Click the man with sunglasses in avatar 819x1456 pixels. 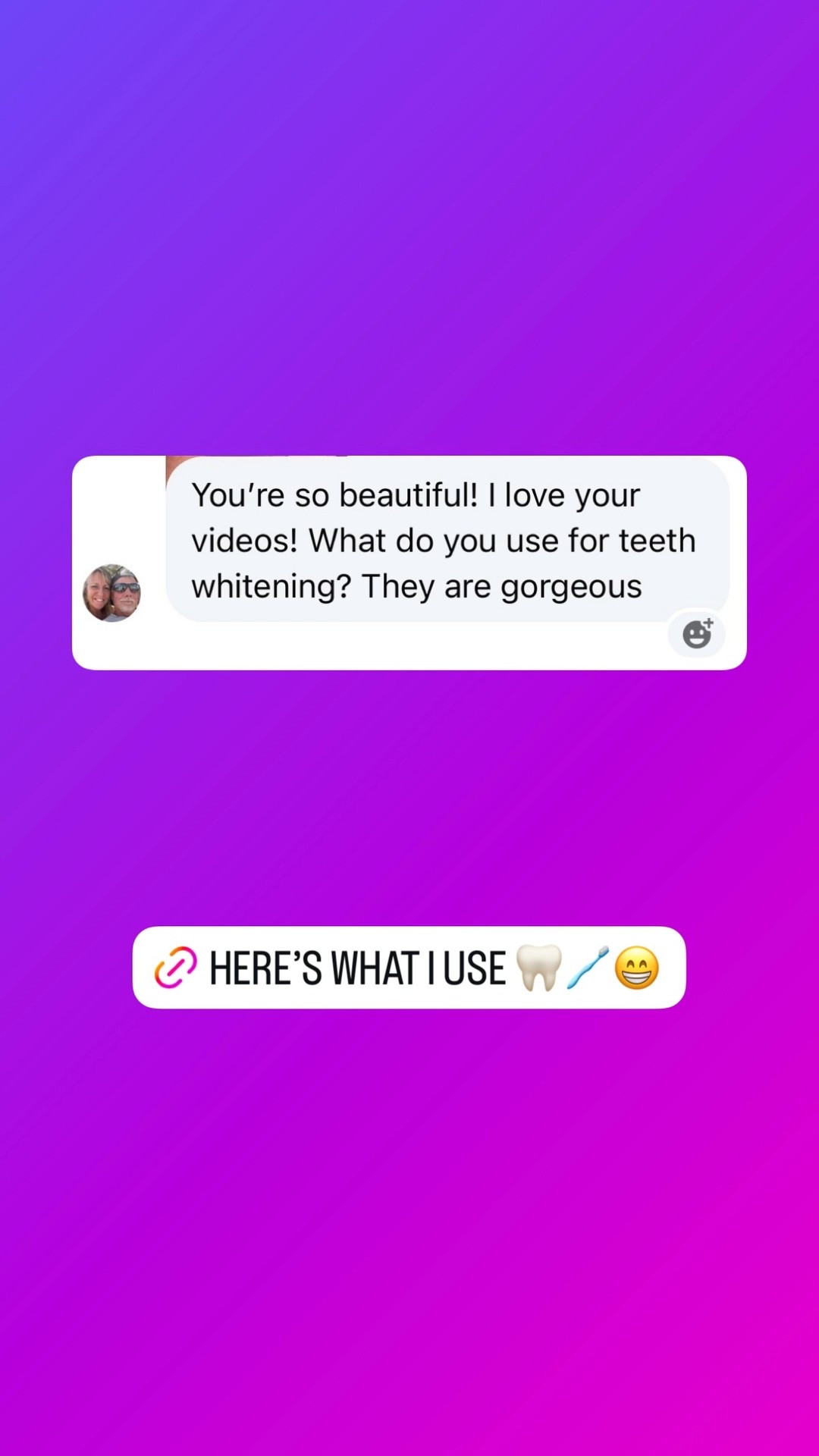[x=126, y=594]
